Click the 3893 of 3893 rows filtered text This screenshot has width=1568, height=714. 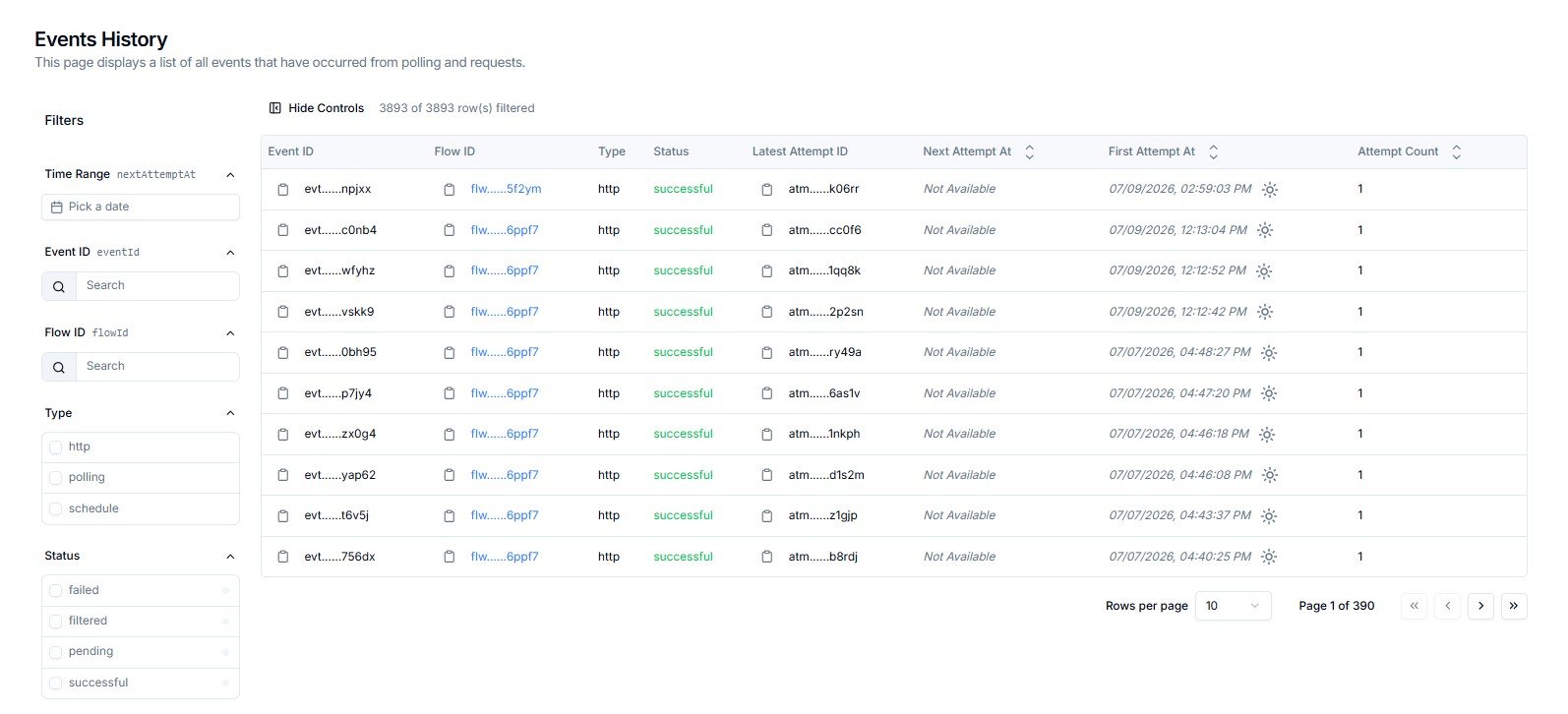point(456,108)
